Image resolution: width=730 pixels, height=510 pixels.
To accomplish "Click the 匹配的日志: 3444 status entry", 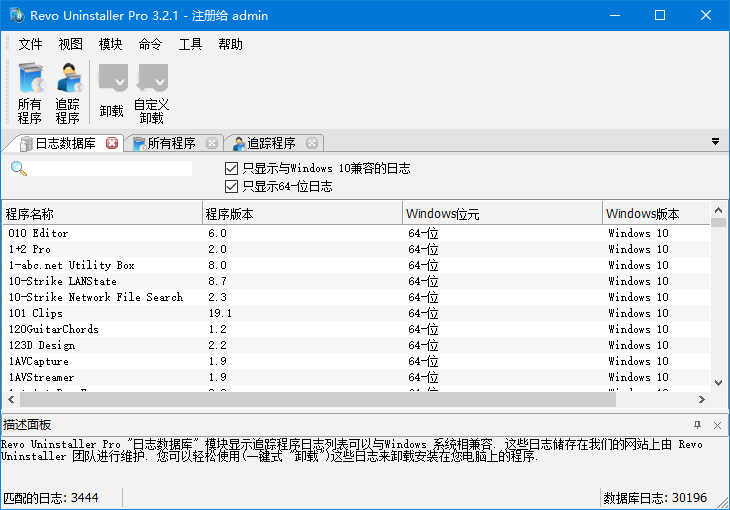I will coord(51,498).
